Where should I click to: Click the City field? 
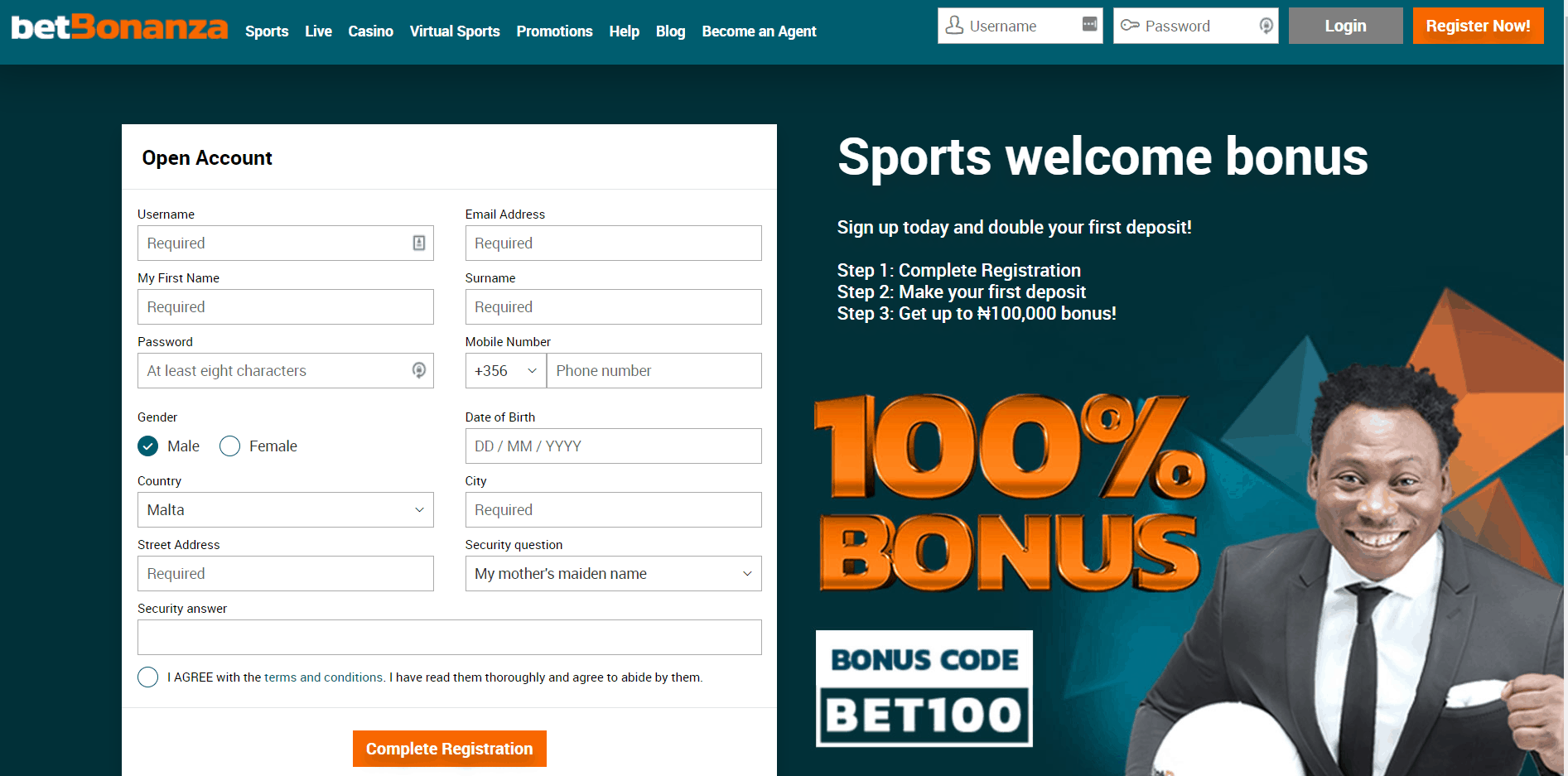[x=614, y=510]
